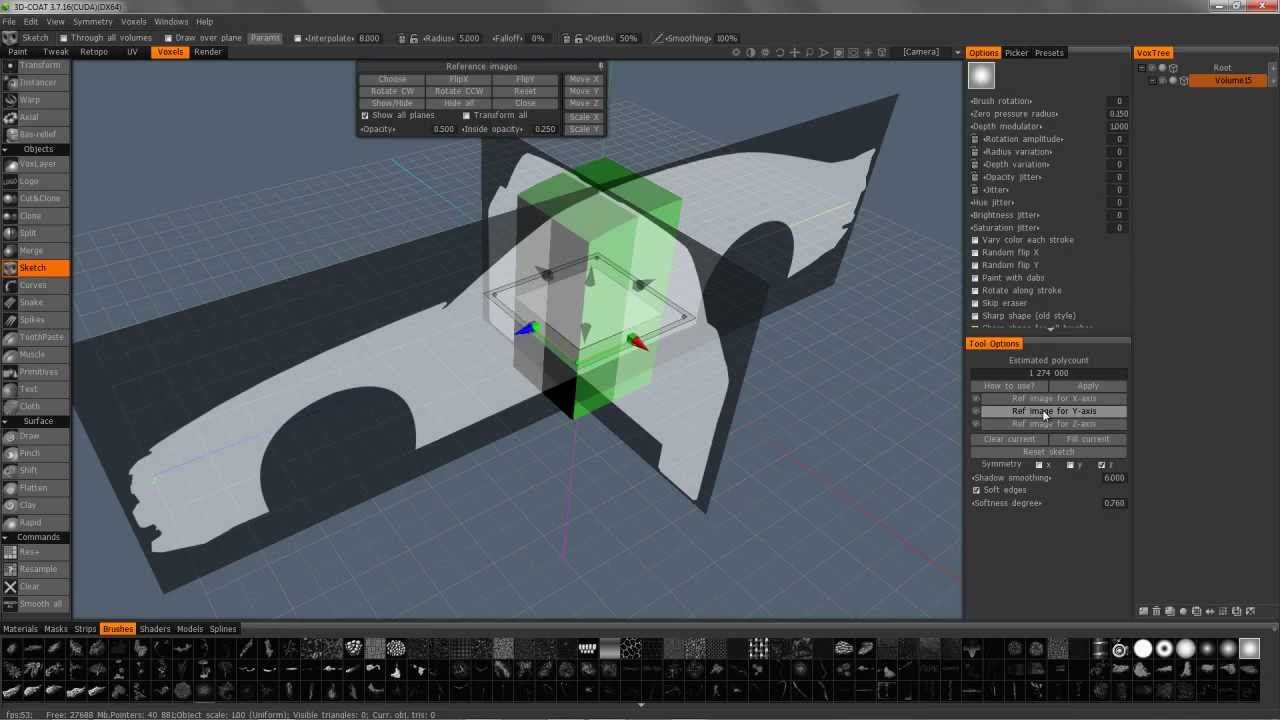Select the Spikes tool
This screenshot has height=720, width=1280.
35,320
